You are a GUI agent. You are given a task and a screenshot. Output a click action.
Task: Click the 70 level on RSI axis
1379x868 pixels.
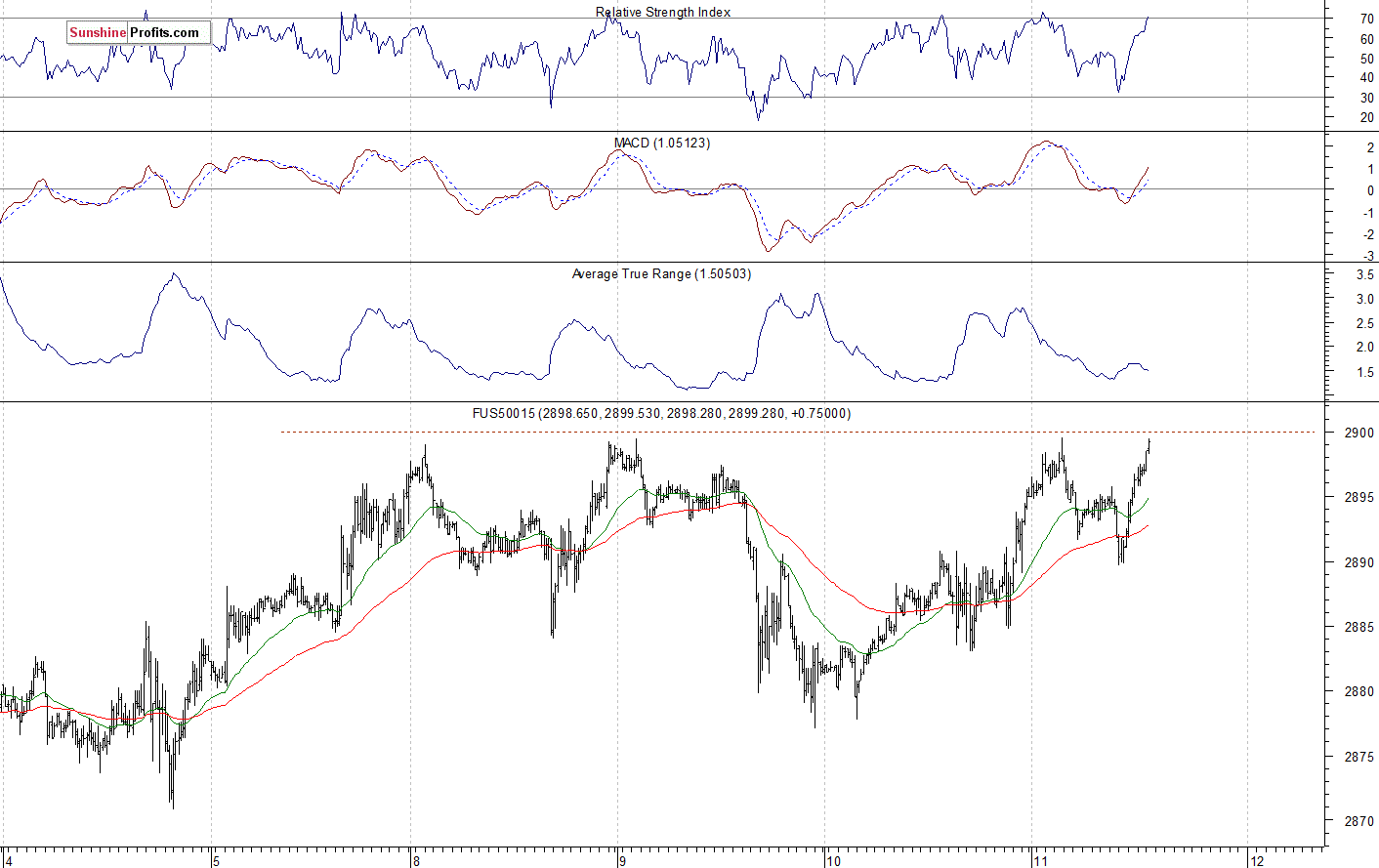[x=1366, y=19]
